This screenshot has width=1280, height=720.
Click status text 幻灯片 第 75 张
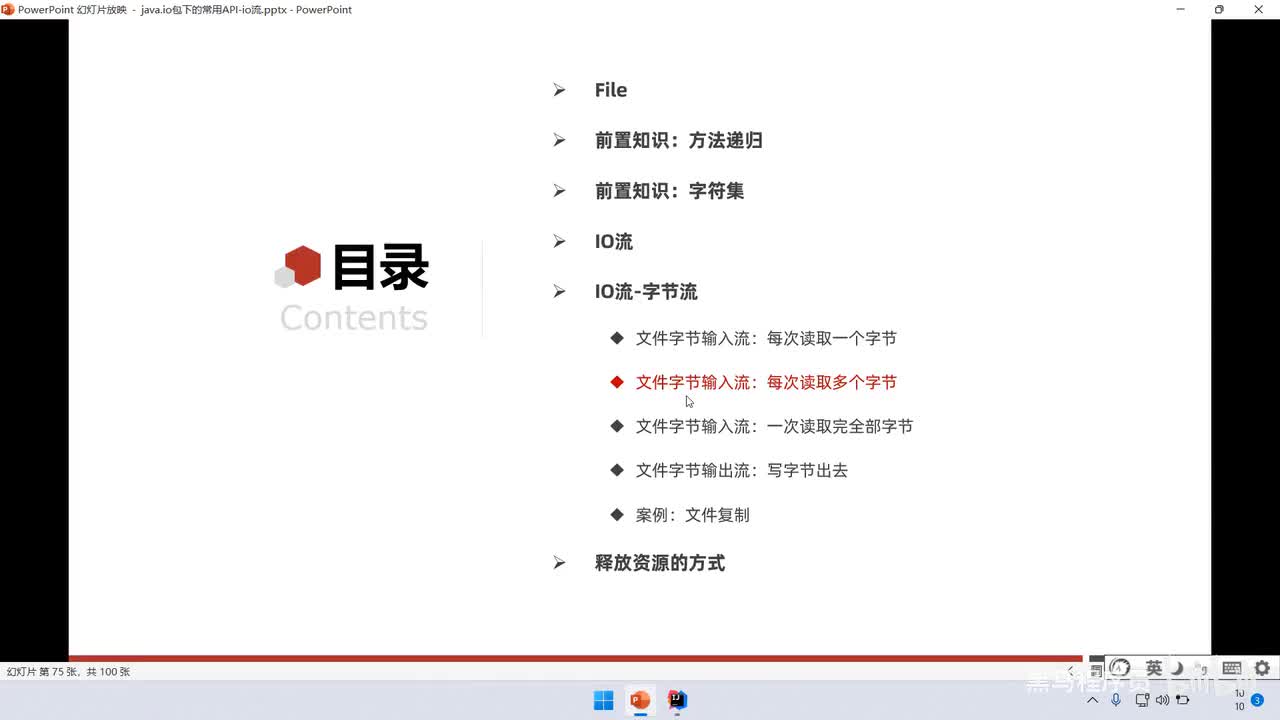(x=43, y=672)
